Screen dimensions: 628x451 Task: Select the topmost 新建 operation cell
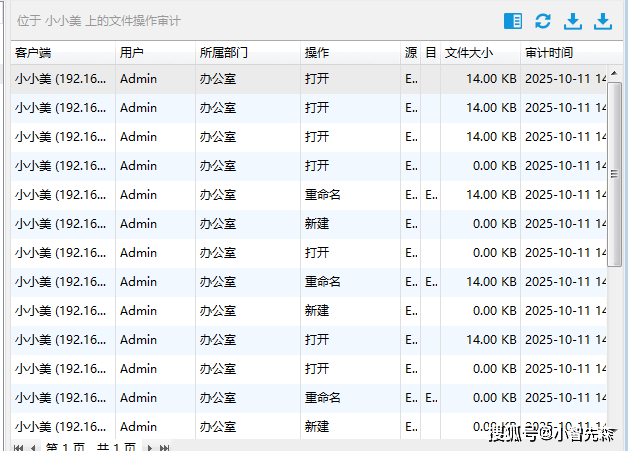350,223
